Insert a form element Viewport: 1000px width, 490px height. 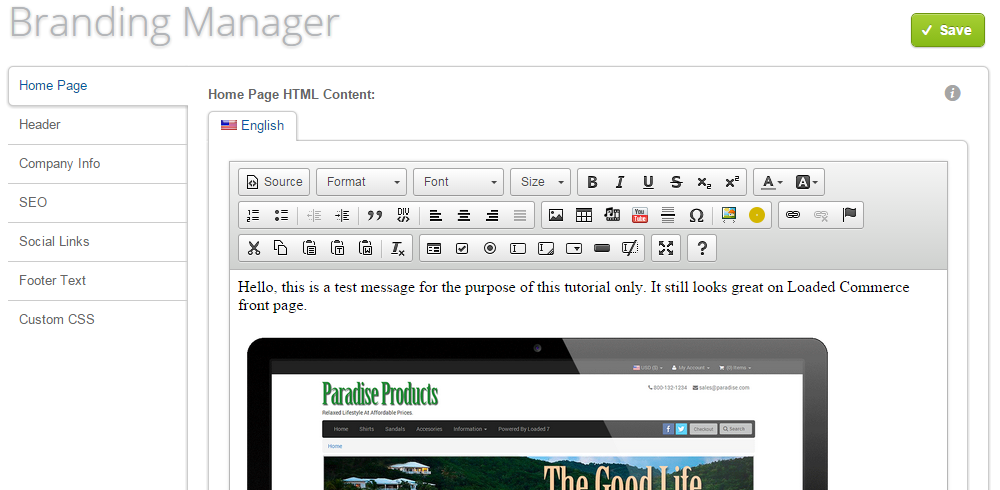[434, 249]
